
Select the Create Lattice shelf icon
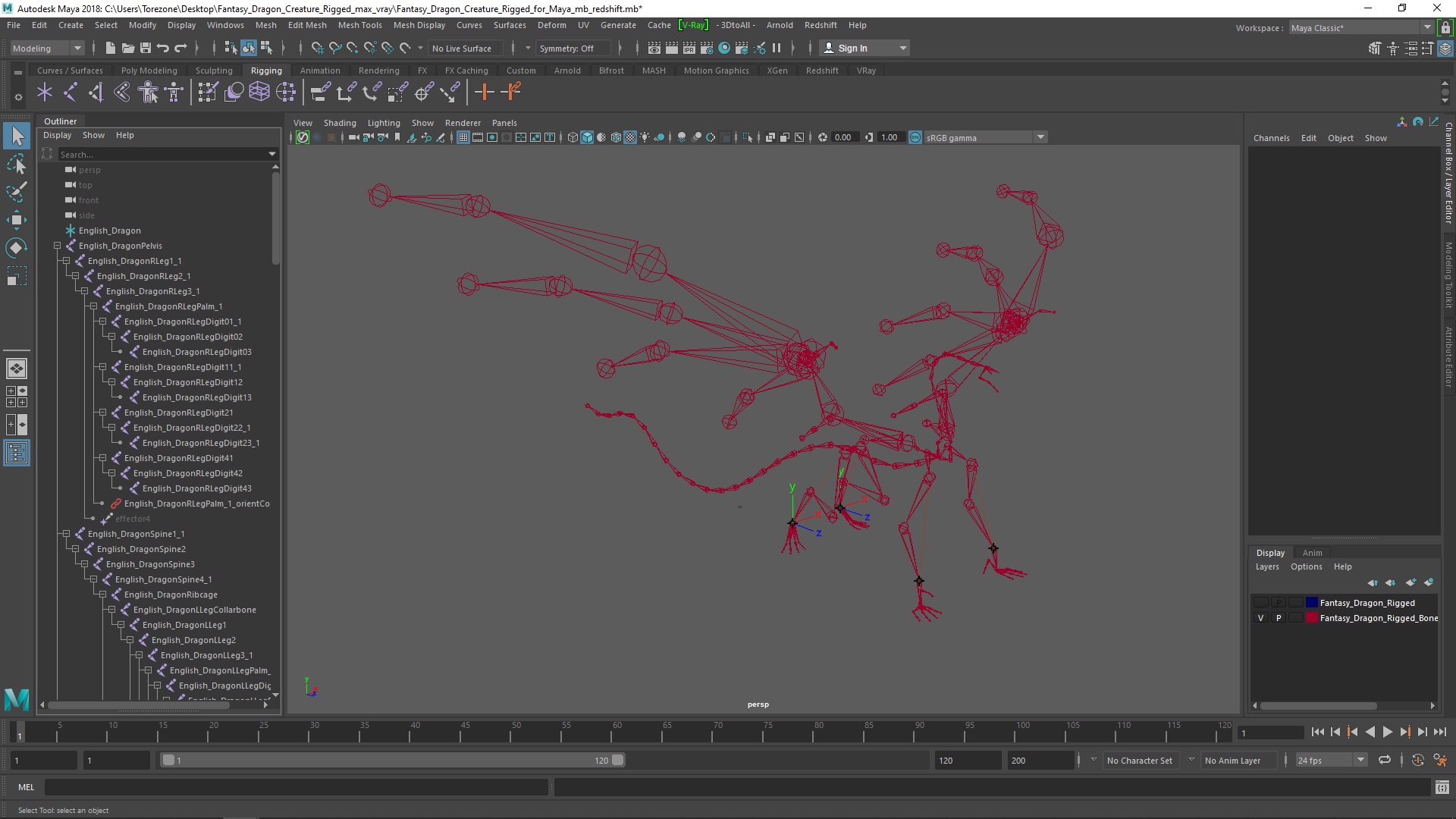pyautogui.click(x=259, y=93)
